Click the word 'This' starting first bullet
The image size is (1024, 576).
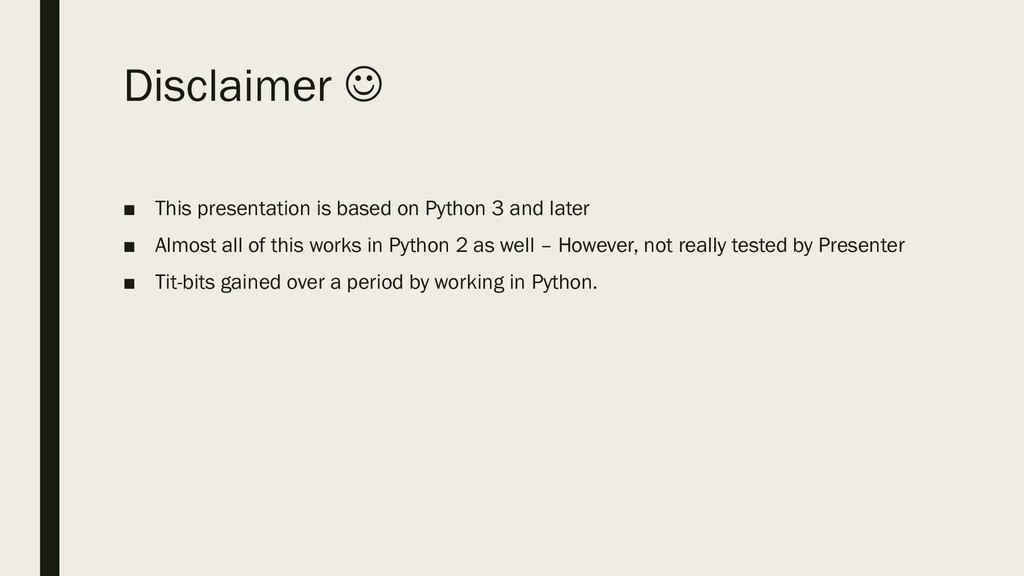click(172, 209)
